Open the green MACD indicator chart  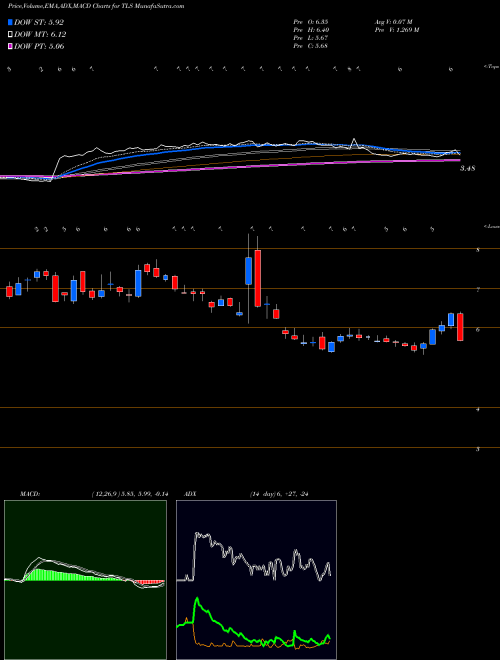[85, 580]
